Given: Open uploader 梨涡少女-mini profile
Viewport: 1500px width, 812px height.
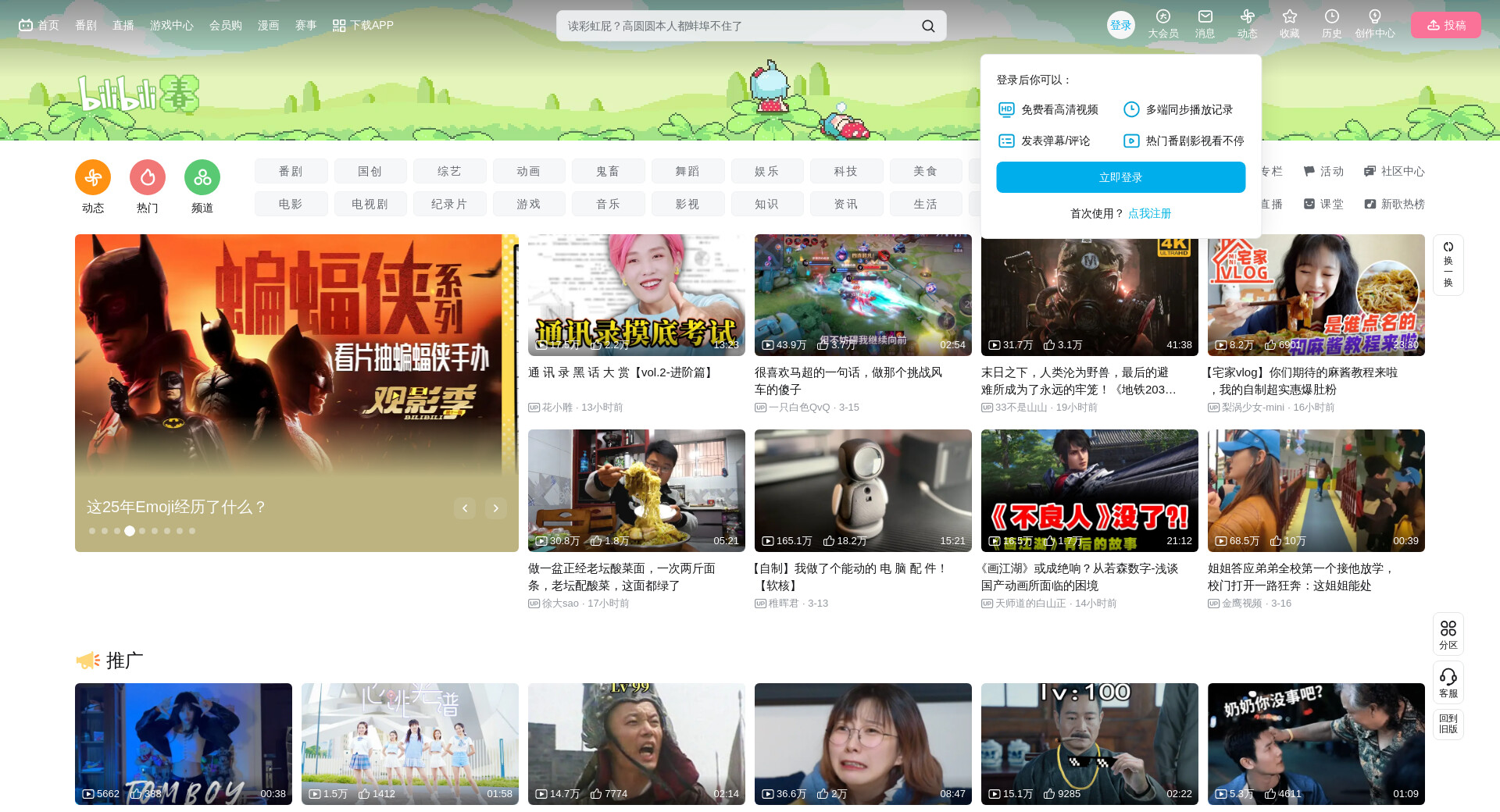Looking at the screenshot, I should point(1253,408).
